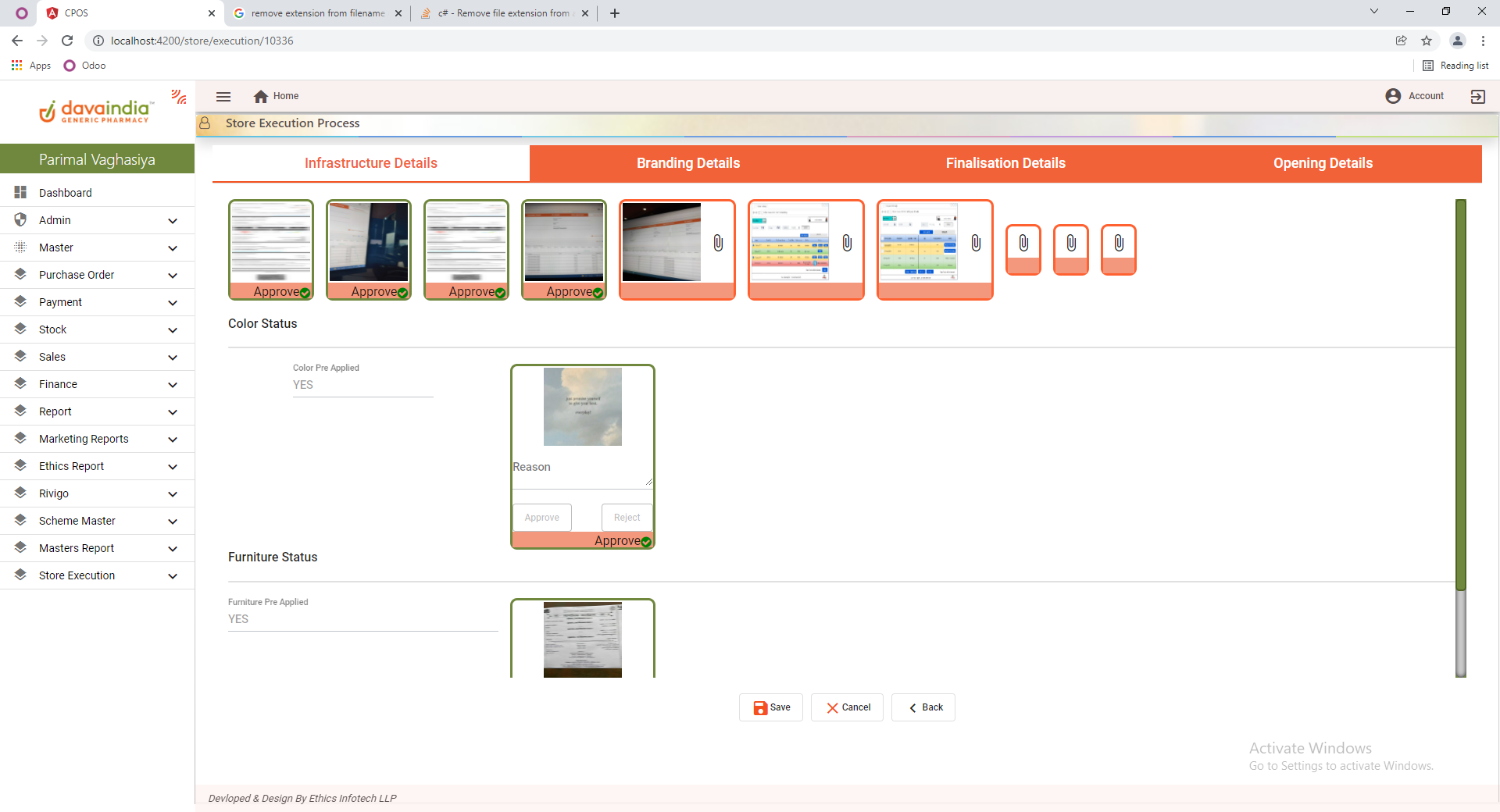Click the first standalone paperclip attachment icon
The width and height of the screenshot is (1500, 812).
point(1023,244)
